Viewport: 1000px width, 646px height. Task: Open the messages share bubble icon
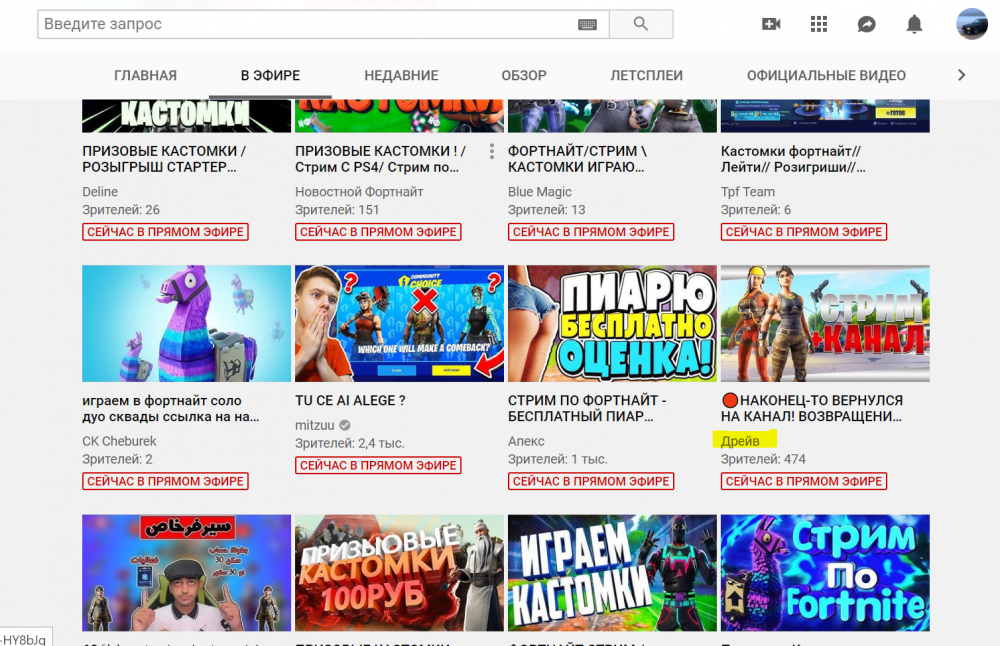click(867, 24)
